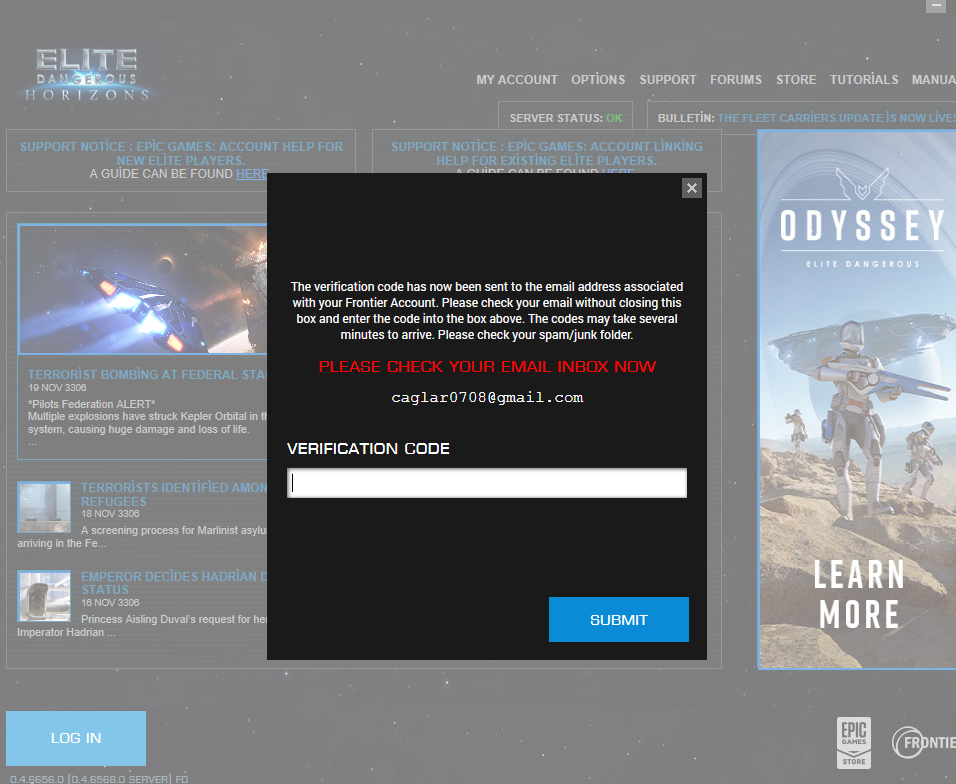
Task: Click the Verification Code input field
Action: (x=487, y=483)
